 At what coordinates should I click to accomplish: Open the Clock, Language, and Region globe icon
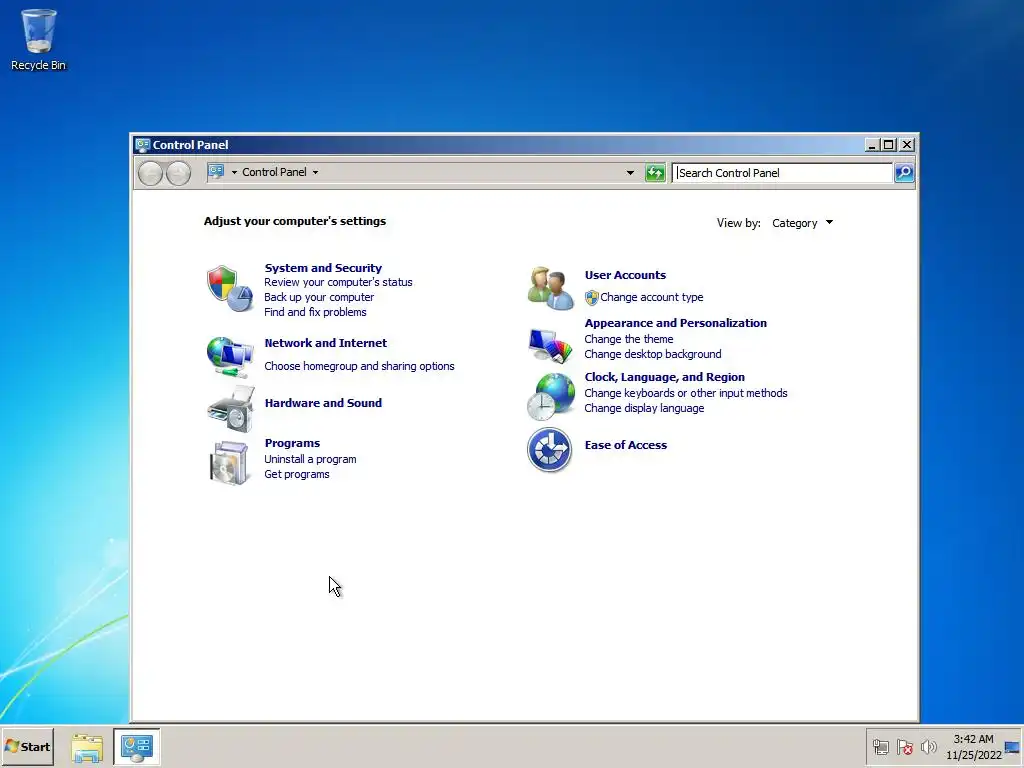pyautogui.click(x=551, y=396)
